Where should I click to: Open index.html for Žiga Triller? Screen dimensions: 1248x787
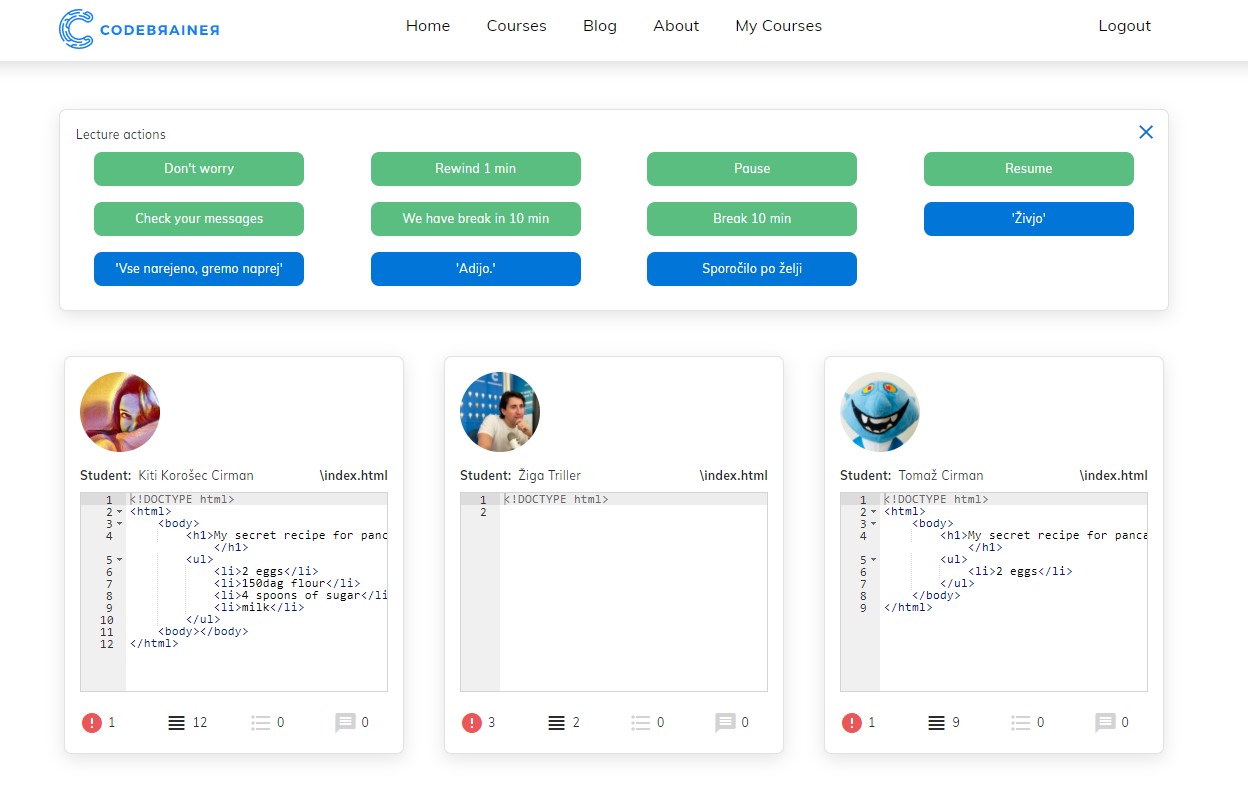(x=735, y=475)
